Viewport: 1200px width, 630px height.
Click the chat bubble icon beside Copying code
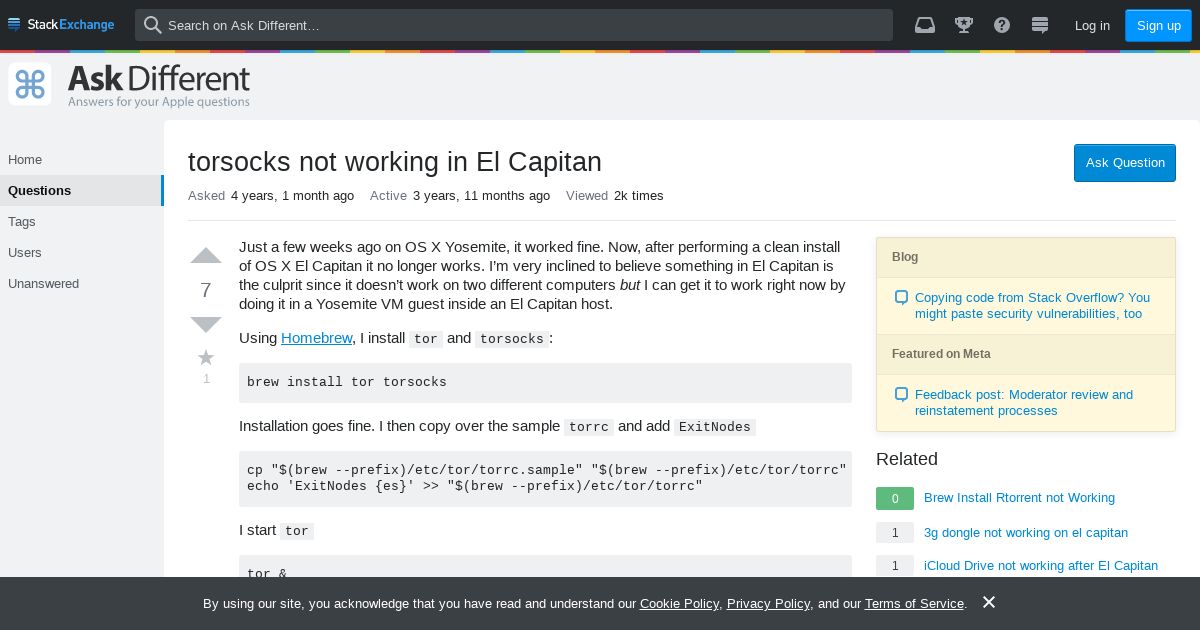[901, 298]
